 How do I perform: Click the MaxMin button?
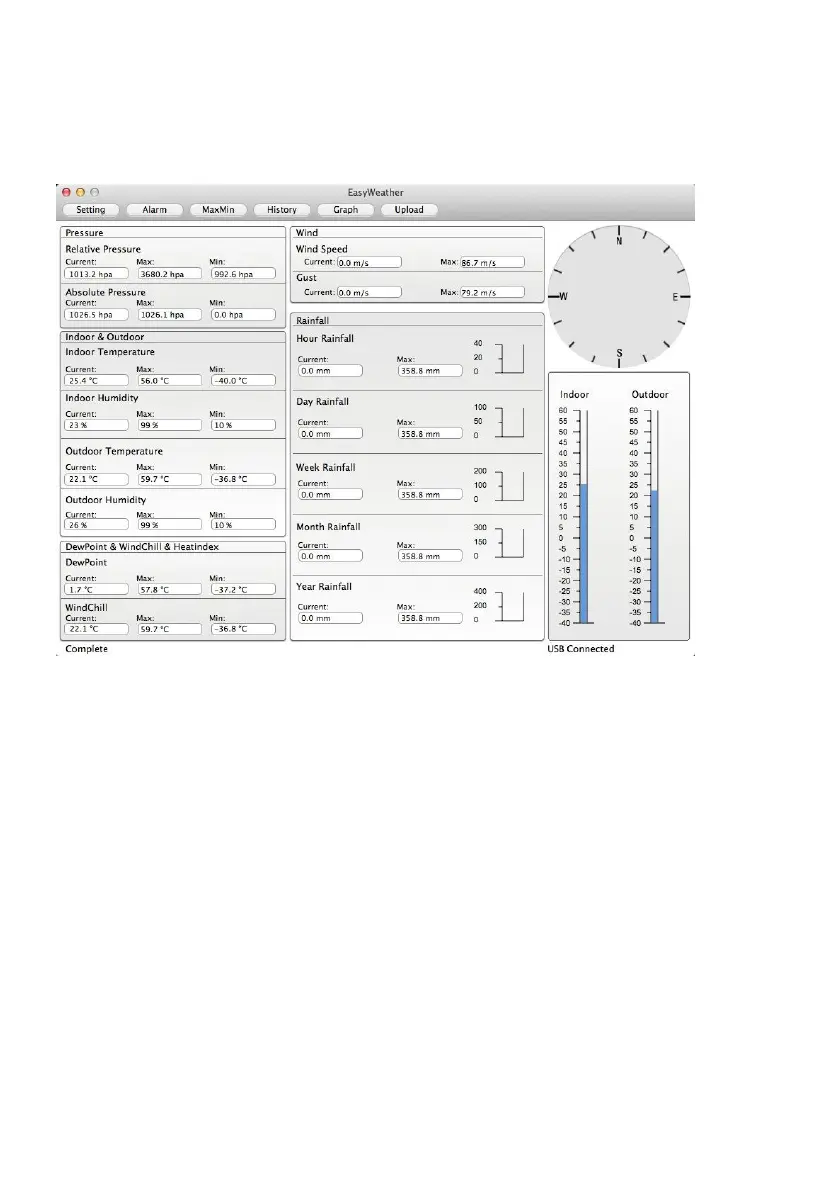tap(218, 210)
